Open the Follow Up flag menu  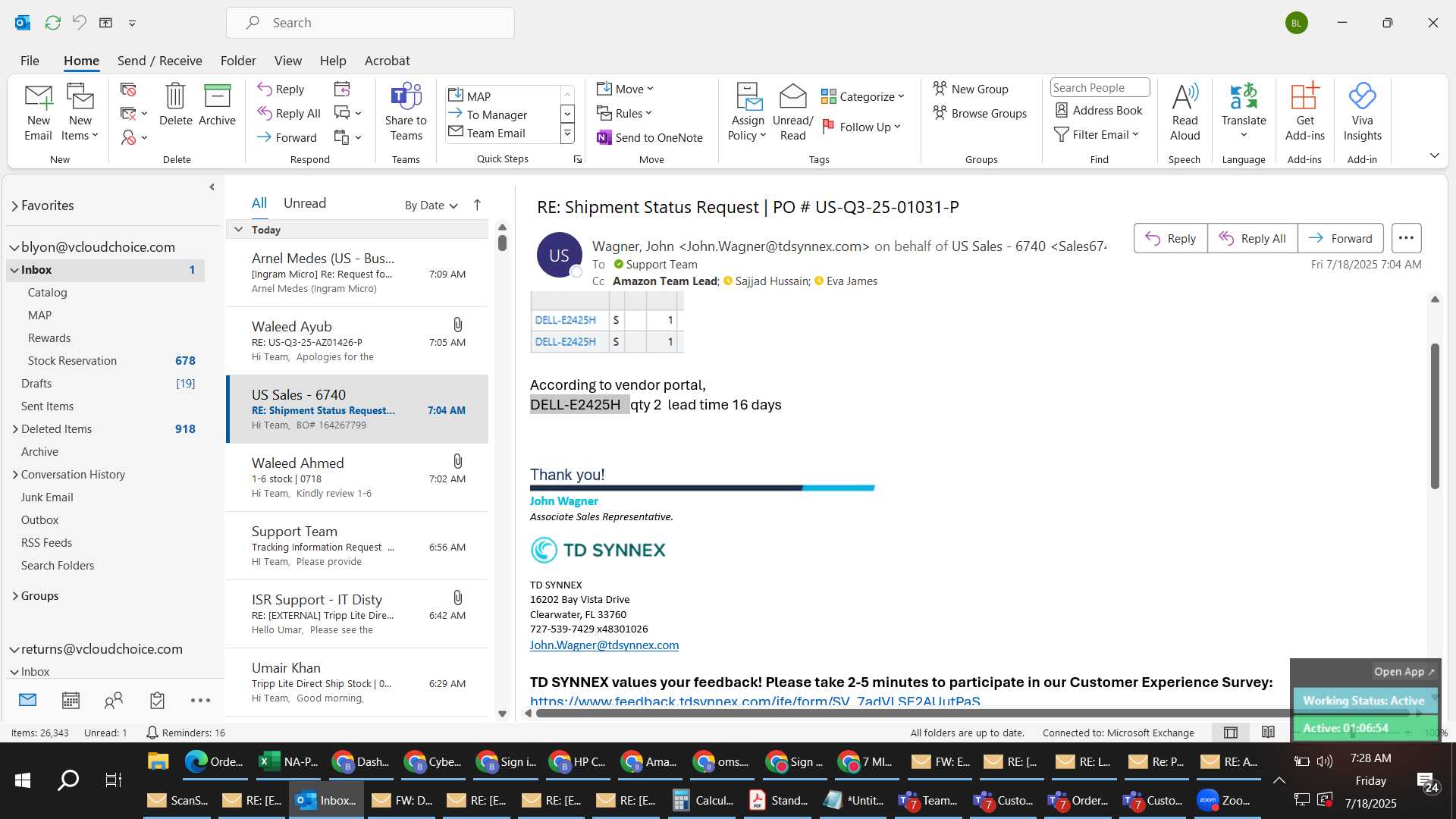pos(861,127)
